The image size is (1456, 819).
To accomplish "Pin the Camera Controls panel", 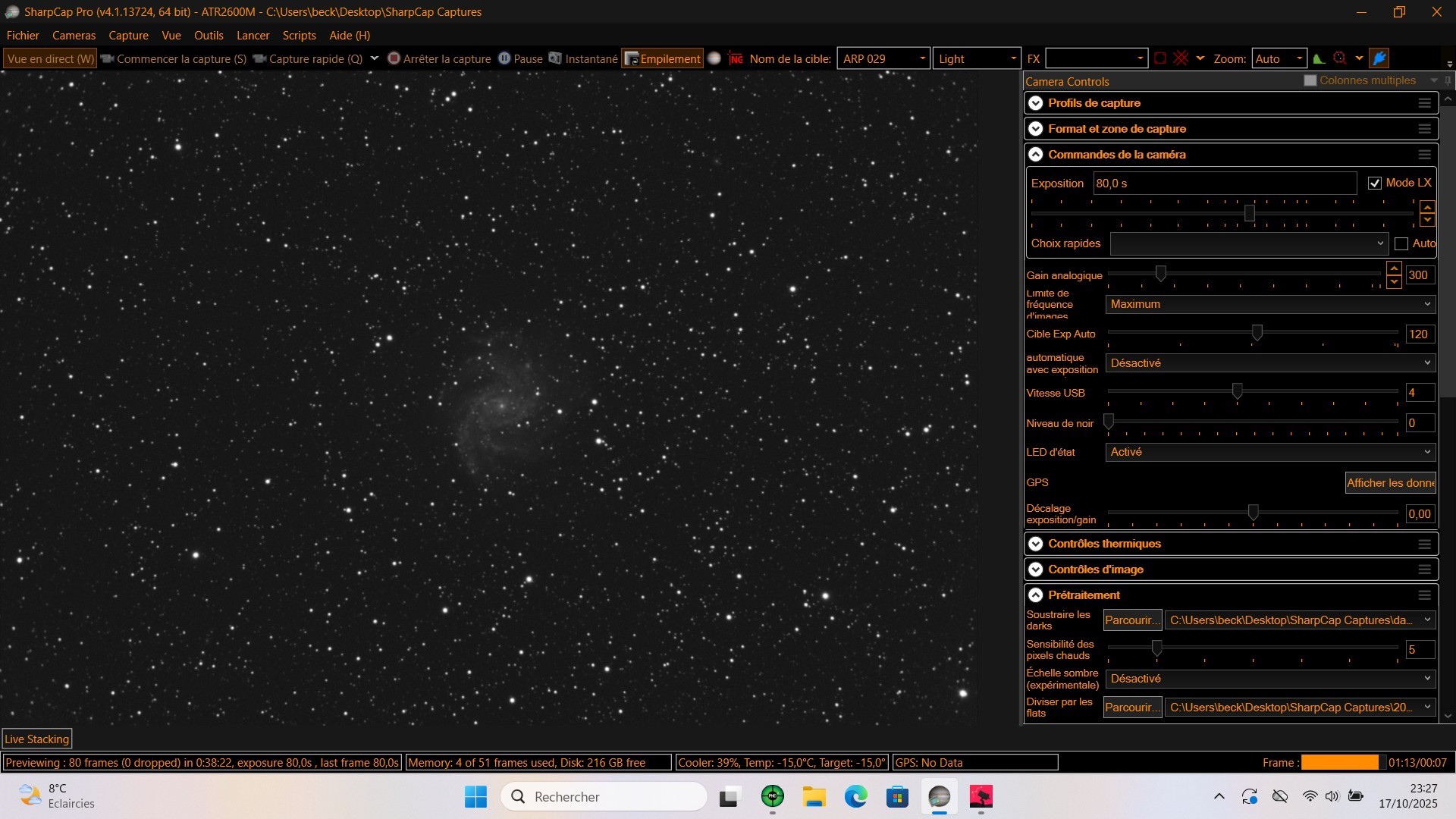I will 1448,80.
